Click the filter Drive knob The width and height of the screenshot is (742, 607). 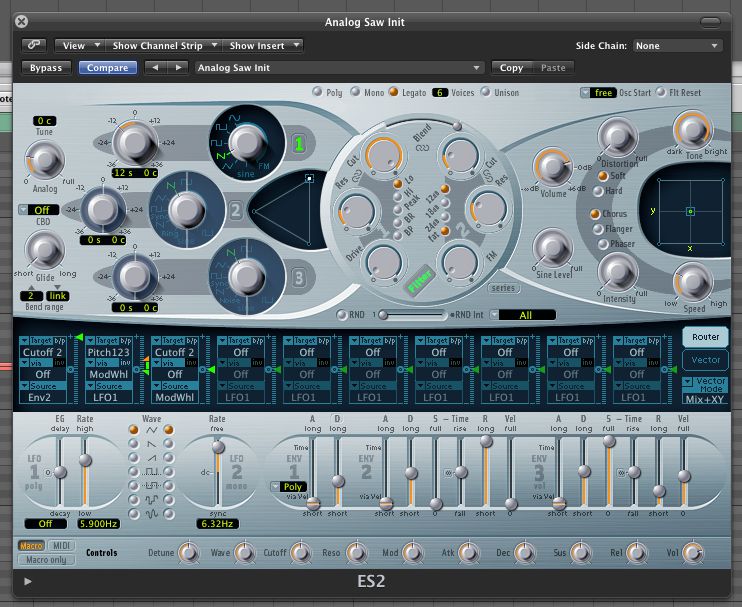tap(384, 261)
